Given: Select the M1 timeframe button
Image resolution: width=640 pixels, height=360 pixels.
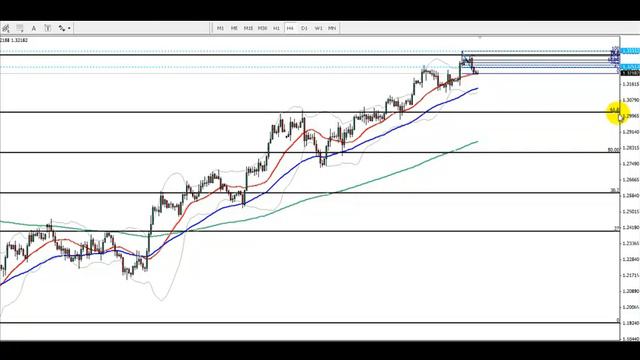Looking at the screenshot, I should coord(220,28).
